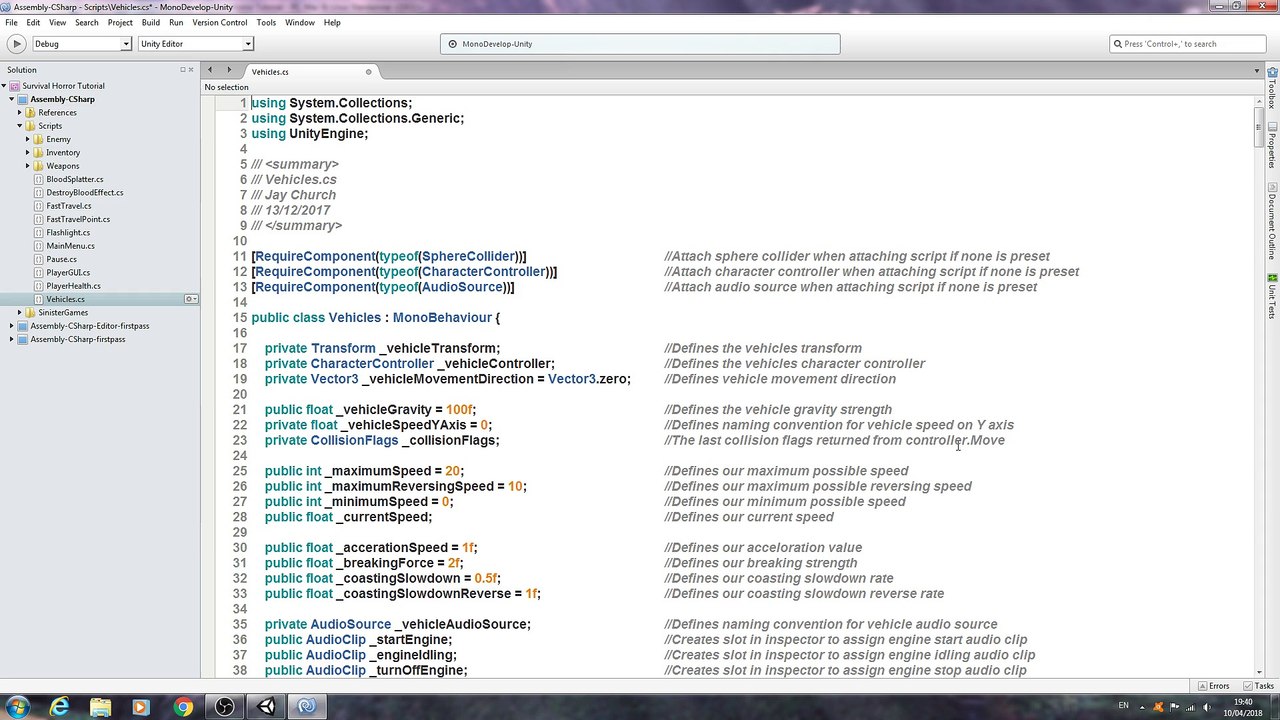
Task: Select PlayerHealth.cs in the solution tree
Action: point(73,286)
